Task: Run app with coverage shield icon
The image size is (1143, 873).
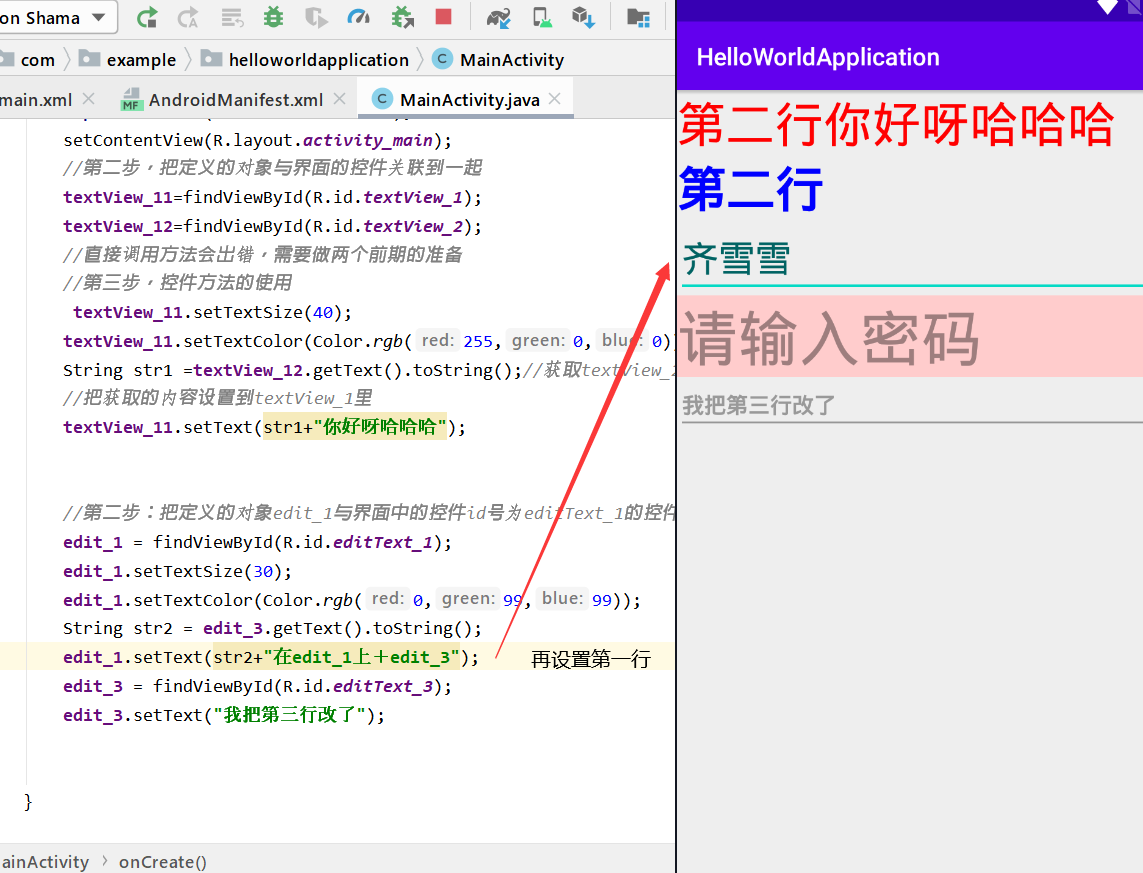Action: click(x=316, y=17)
